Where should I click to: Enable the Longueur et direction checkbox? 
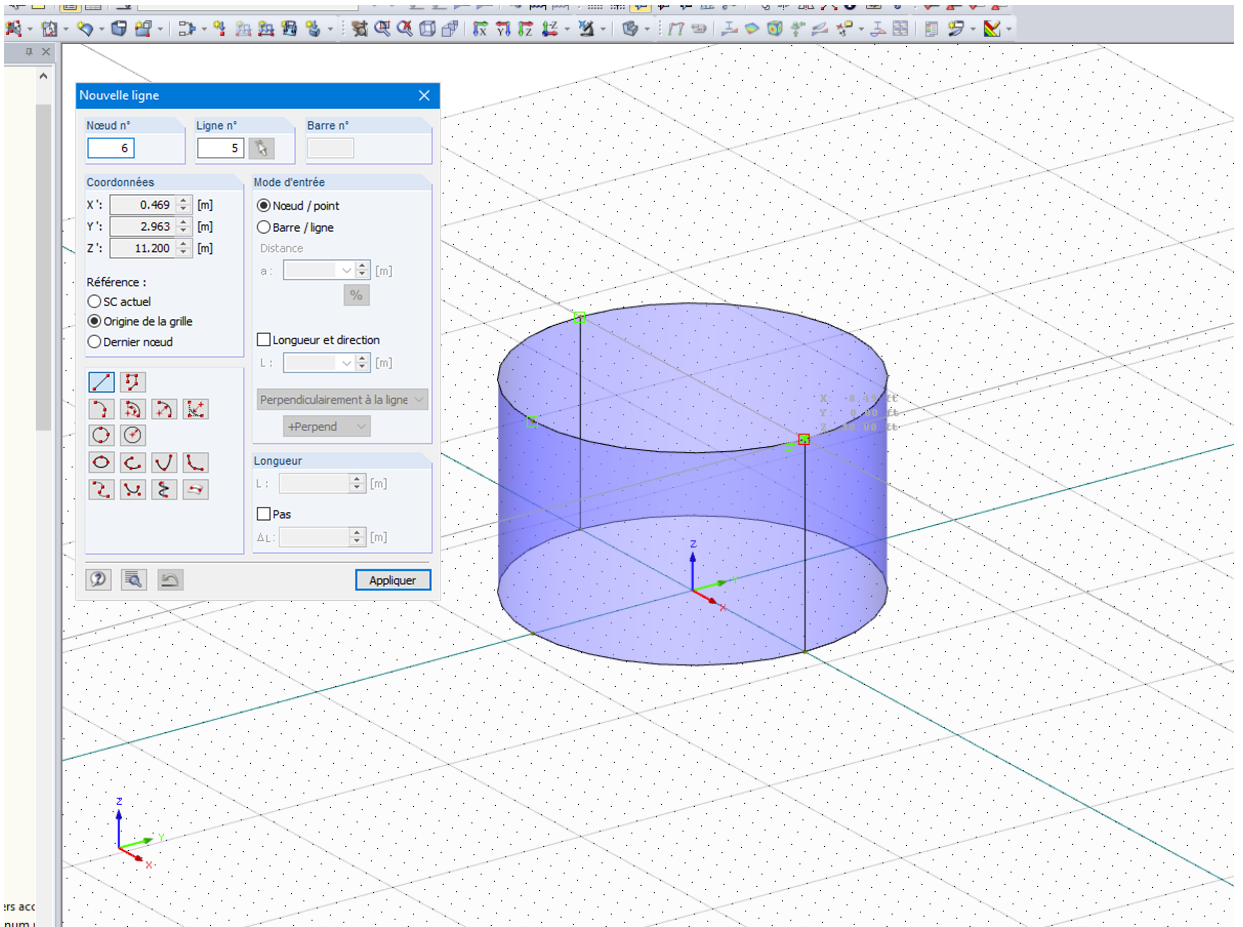[319, 340]
